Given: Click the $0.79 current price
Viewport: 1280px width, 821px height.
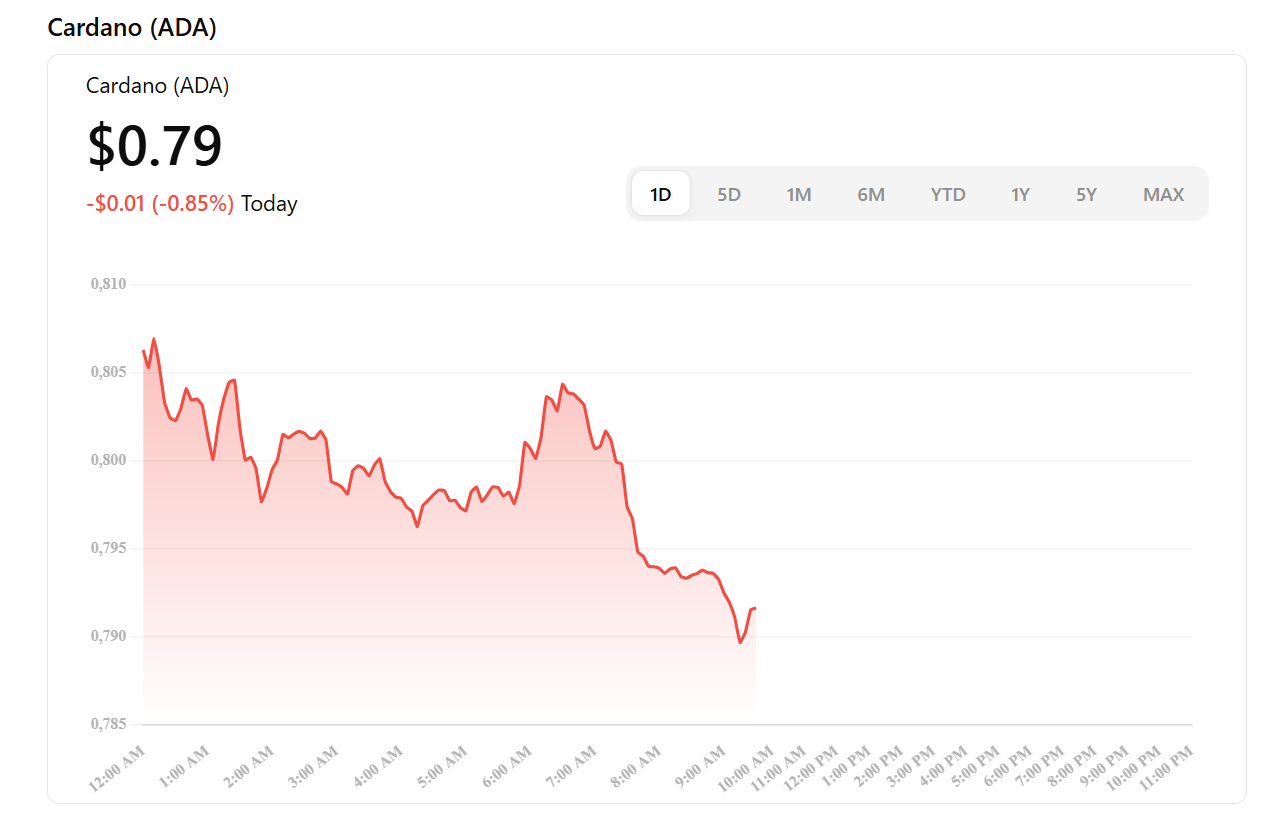Looking at the screenshot, I should click(155, 146).
